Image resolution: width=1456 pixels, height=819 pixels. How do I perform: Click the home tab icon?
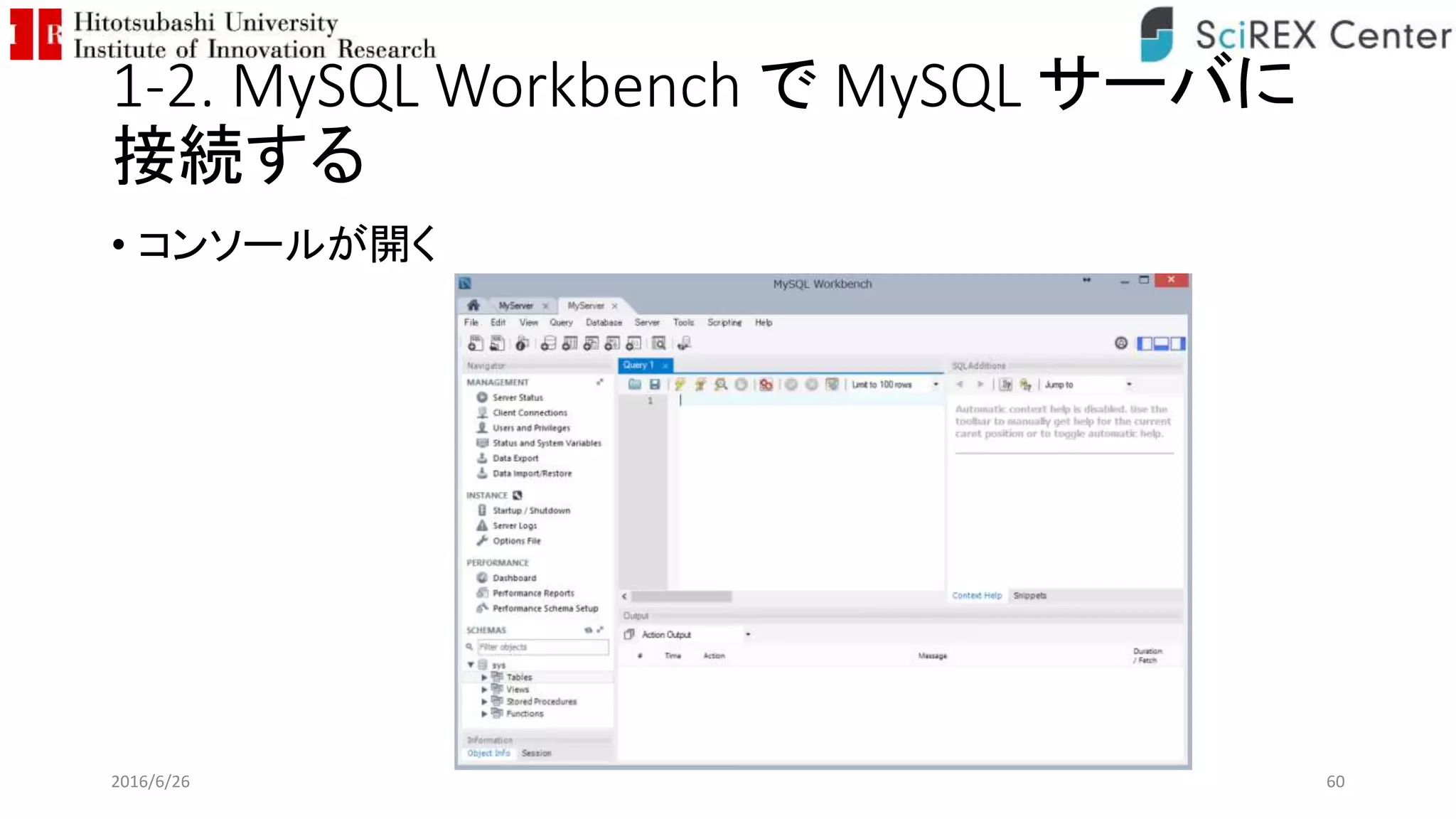[x=473, y=305]
